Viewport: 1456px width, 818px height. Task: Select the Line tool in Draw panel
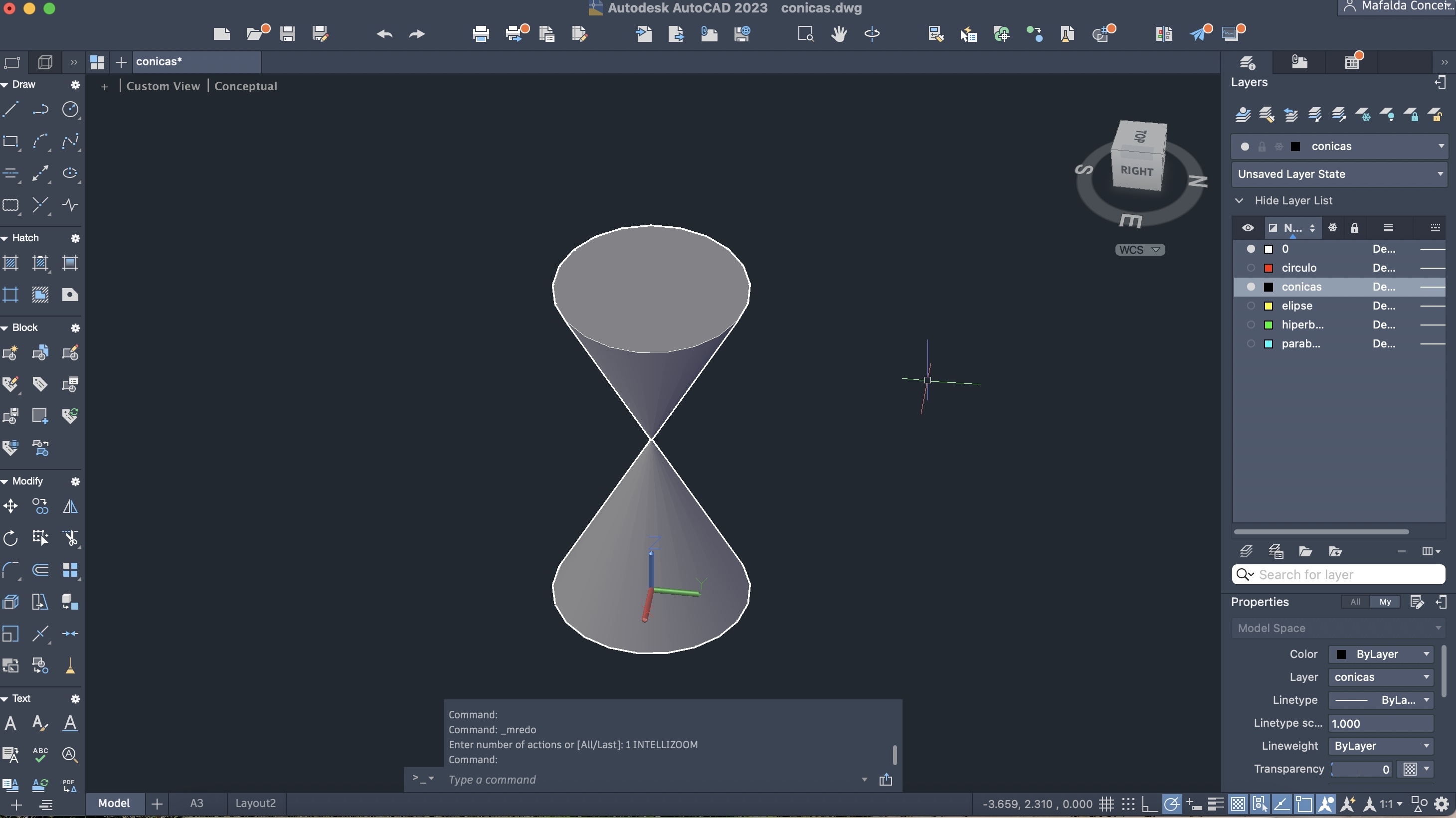click(11, 109)
